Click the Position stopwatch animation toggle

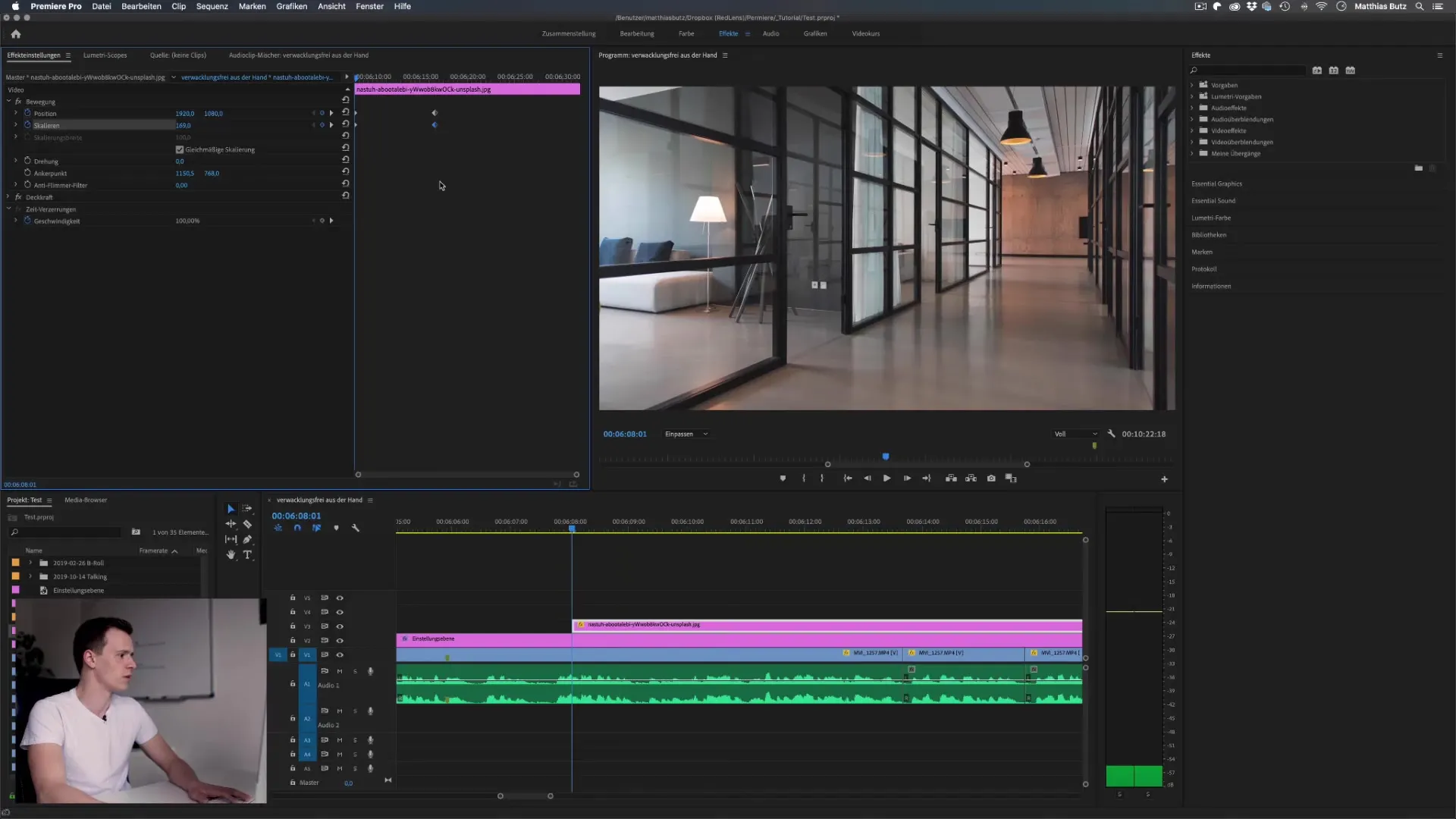coord(27,113)
